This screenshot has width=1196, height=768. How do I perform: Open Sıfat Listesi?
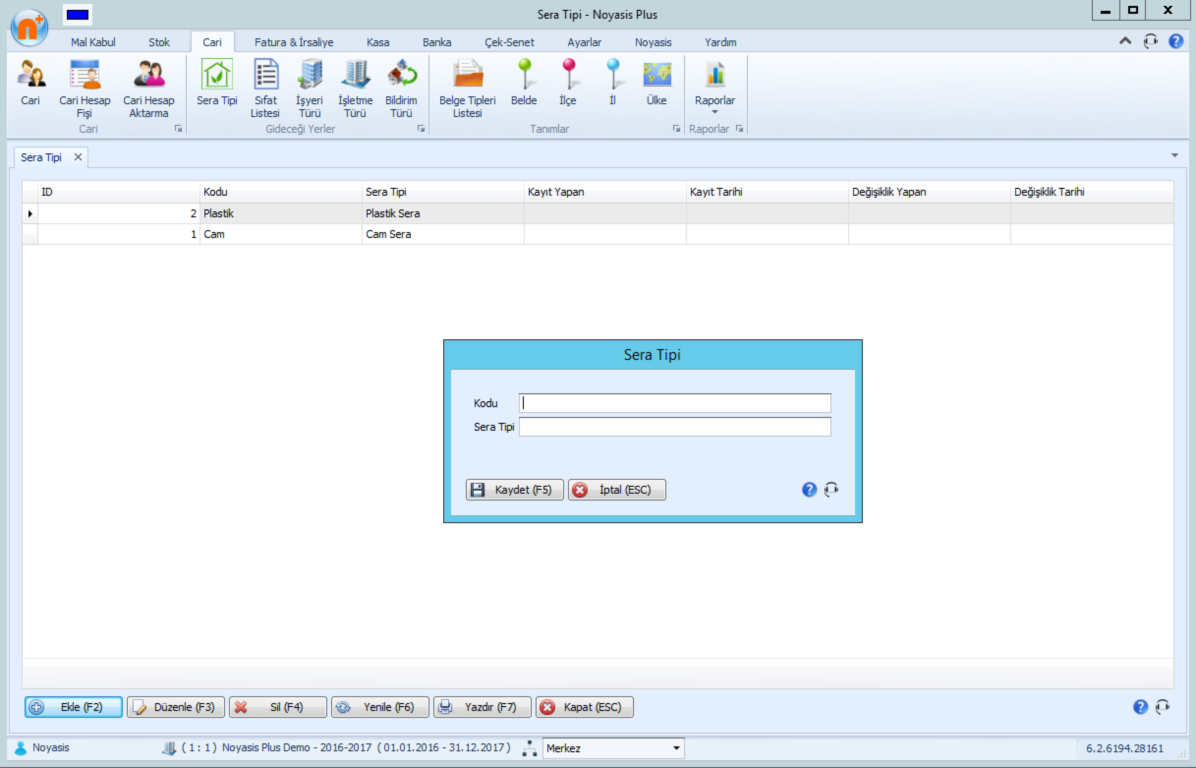click(x=265, y=88)
